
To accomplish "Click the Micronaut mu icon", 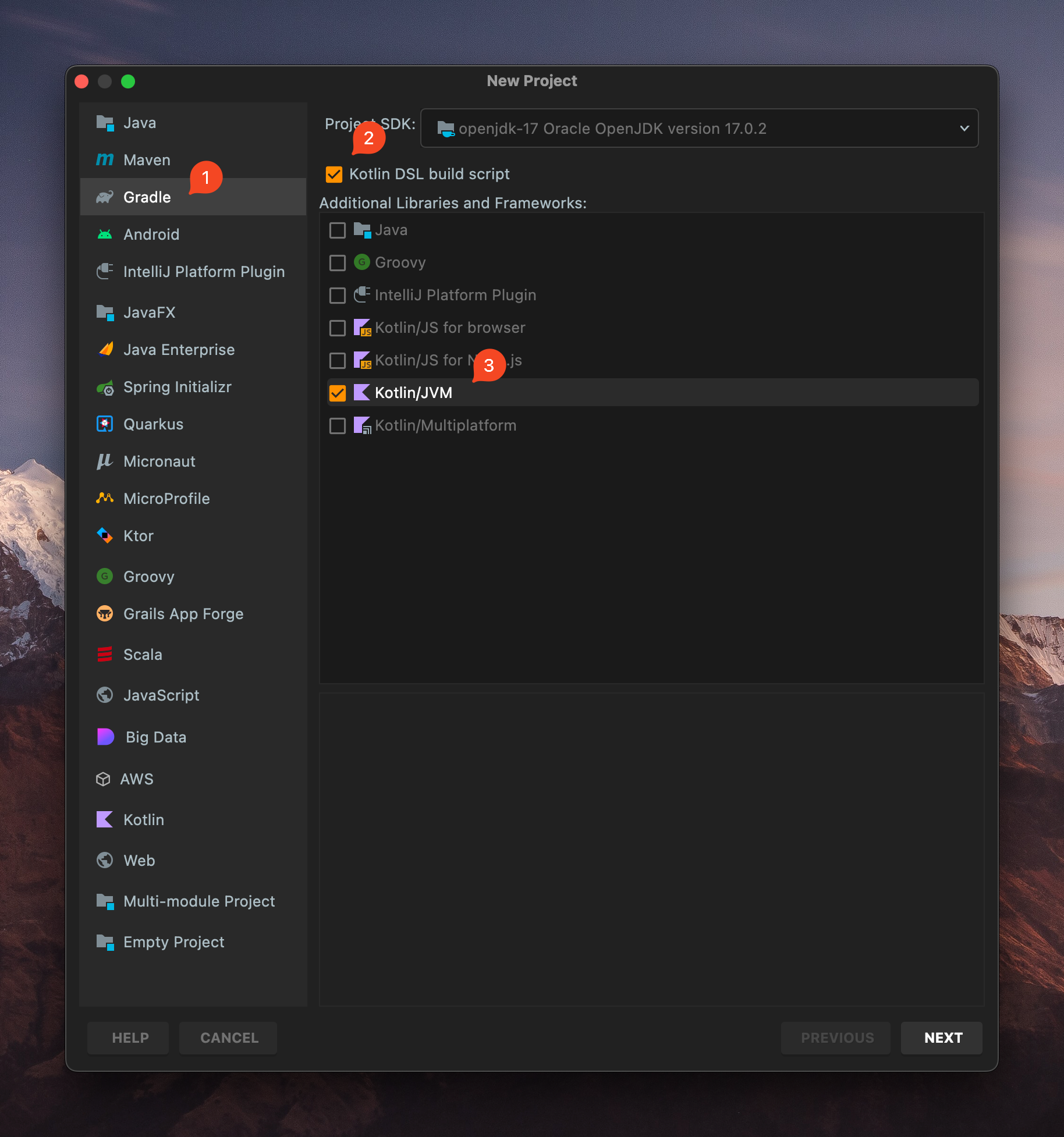I will tap(104, 461).
